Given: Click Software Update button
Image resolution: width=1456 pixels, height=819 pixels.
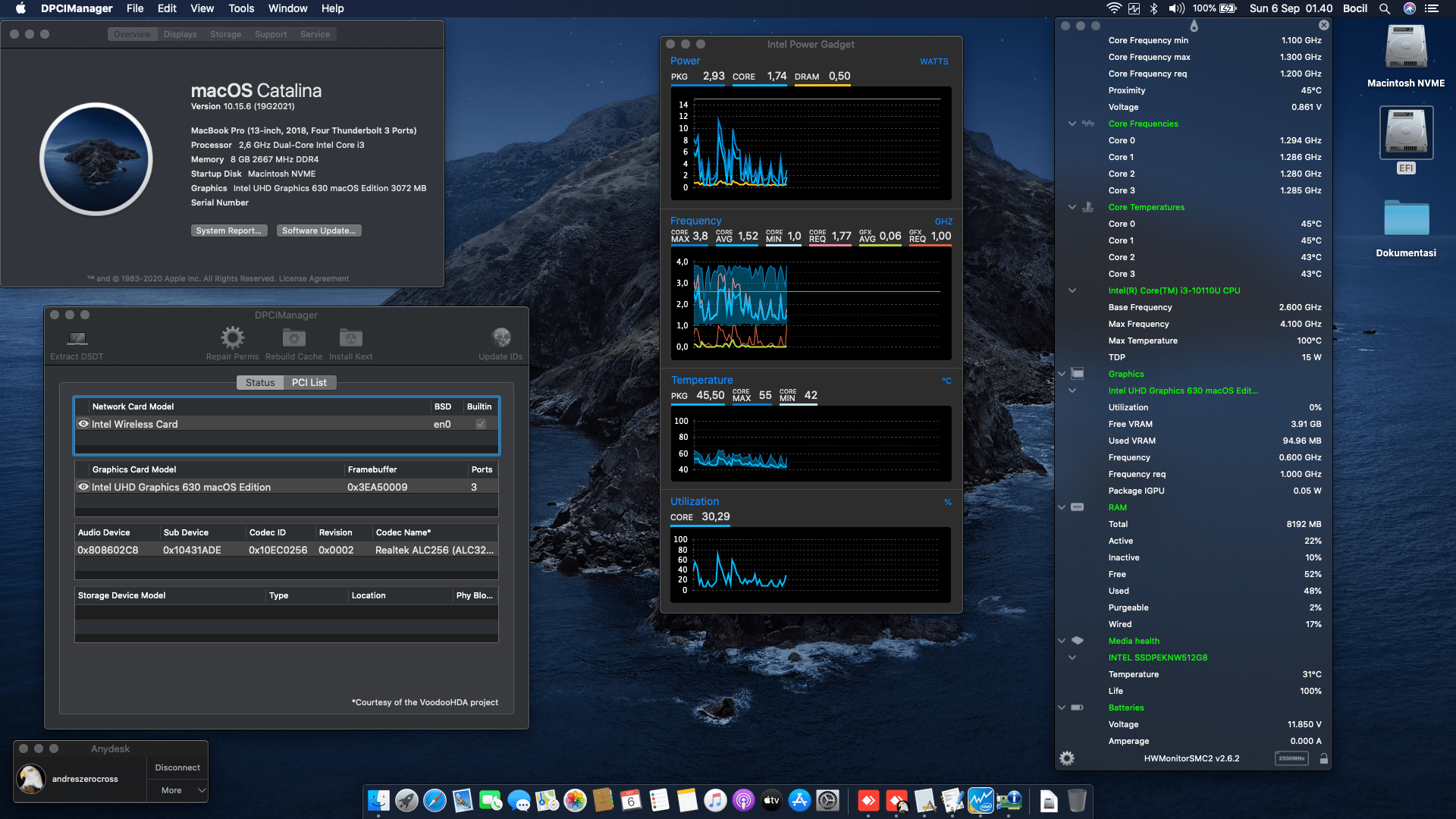Looking at the screenshot, I should click(x=318, y=231).
